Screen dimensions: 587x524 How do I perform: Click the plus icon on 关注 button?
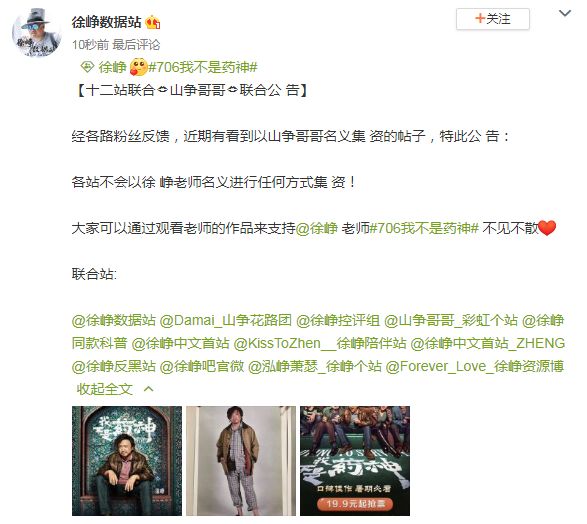pos(480,18)
